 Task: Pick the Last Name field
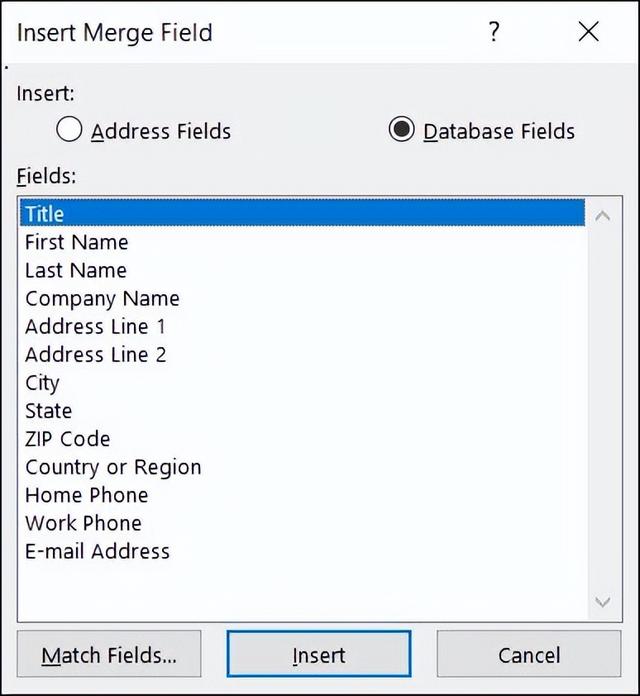[303, 270]
